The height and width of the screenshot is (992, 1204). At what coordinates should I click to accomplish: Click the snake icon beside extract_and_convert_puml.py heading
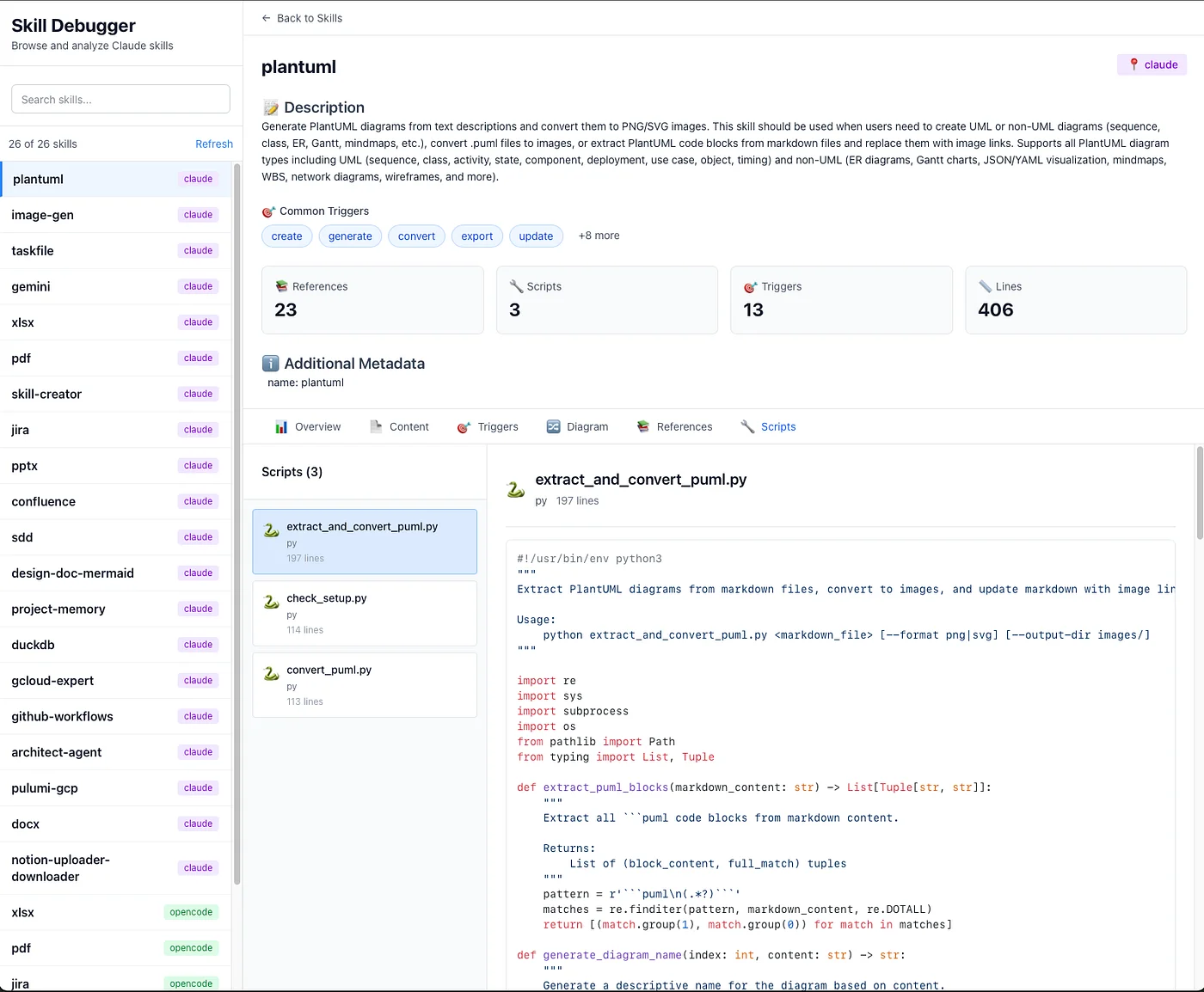click(x=515, y=488)
